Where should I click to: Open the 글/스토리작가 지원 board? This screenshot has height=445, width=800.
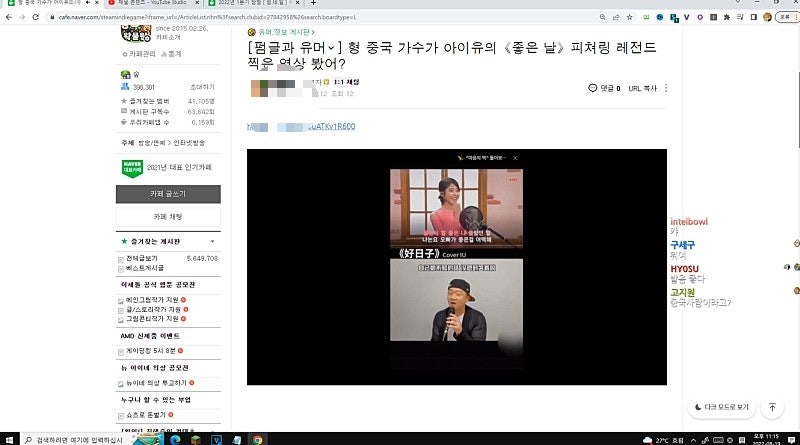pyautogui.click(x=153, y=310)
